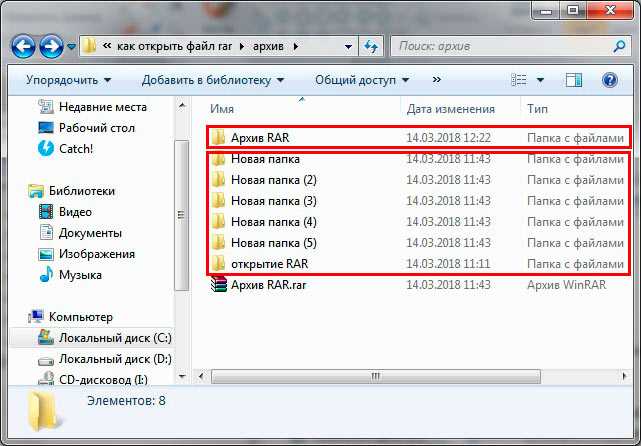Click date "14.03.2018 11:11"
Image resolution: width=641 pixels, height=446 pixels.
(x=448, y=264)
